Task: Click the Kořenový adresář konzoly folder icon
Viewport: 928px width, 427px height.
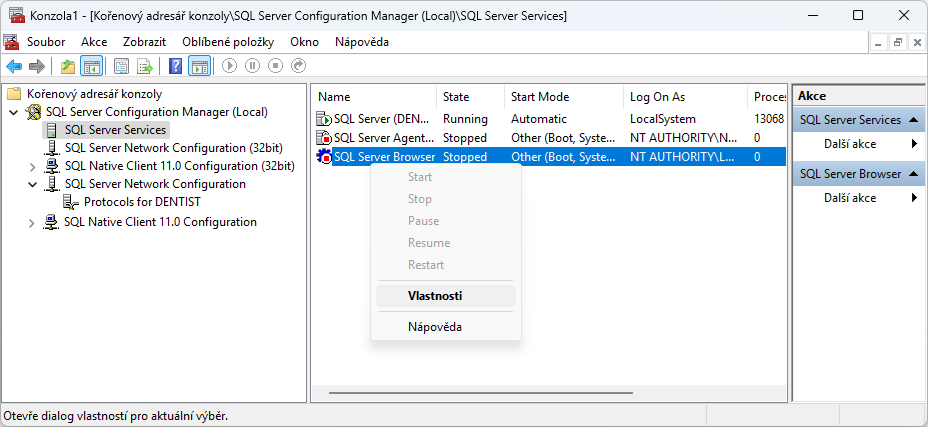Action: (14, 94)
